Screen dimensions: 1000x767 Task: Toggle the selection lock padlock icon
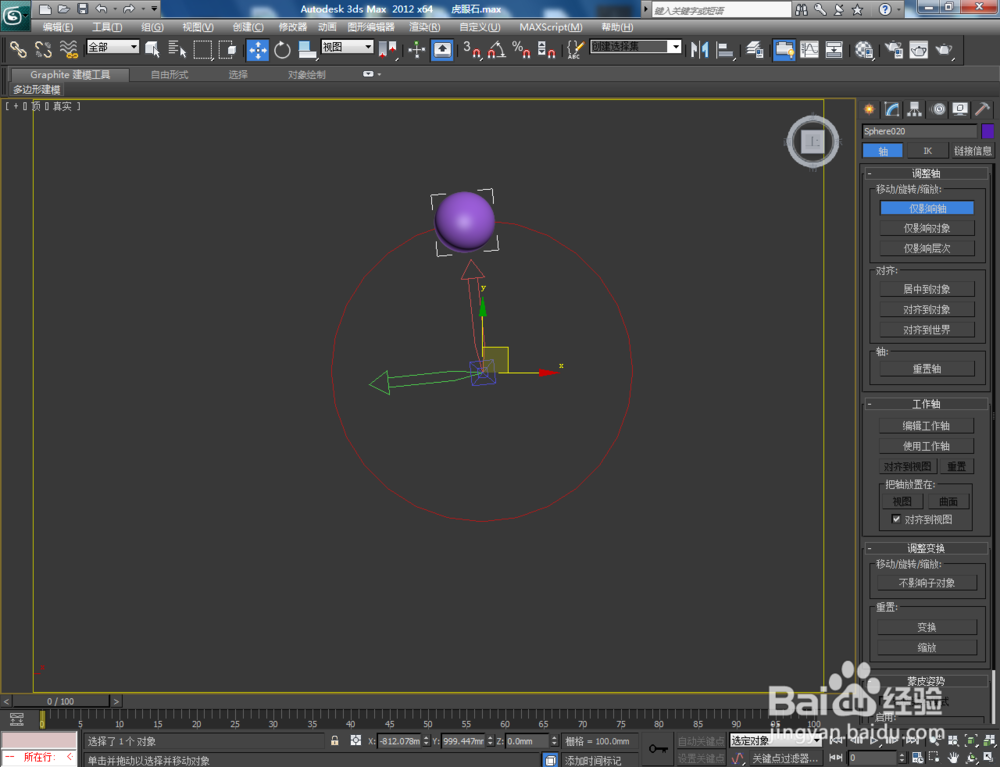(x=334, y=740)
